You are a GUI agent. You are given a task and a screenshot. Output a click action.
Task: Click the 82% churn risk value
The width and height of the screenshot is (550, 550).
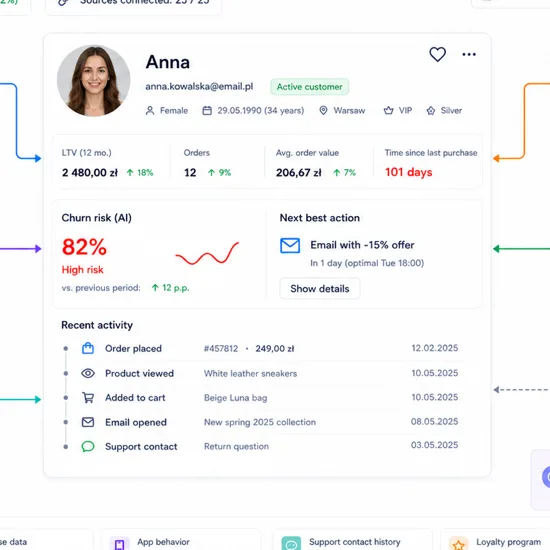coord(84,247)
